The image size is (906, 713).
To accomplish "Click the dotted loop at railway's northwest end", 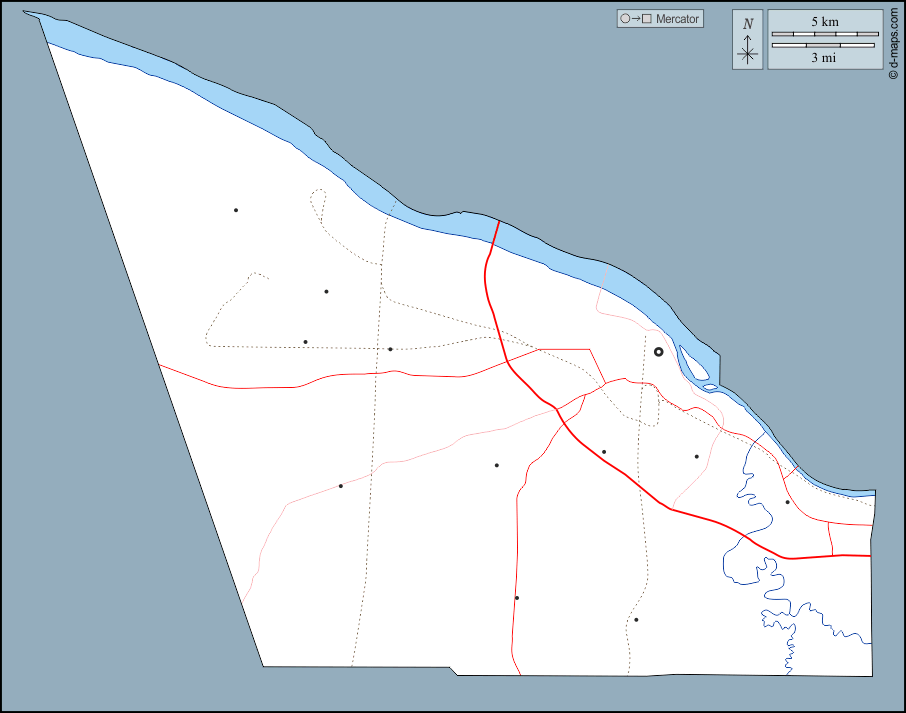I will coord(318,198).
